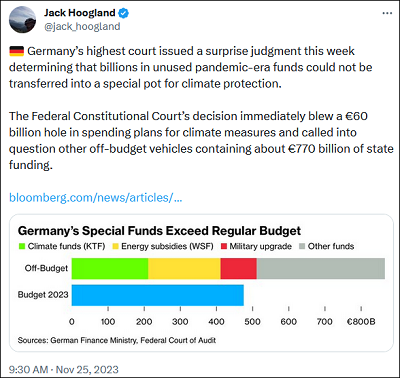Click the chart title Germany's Special Funds

tap(159, 231)
